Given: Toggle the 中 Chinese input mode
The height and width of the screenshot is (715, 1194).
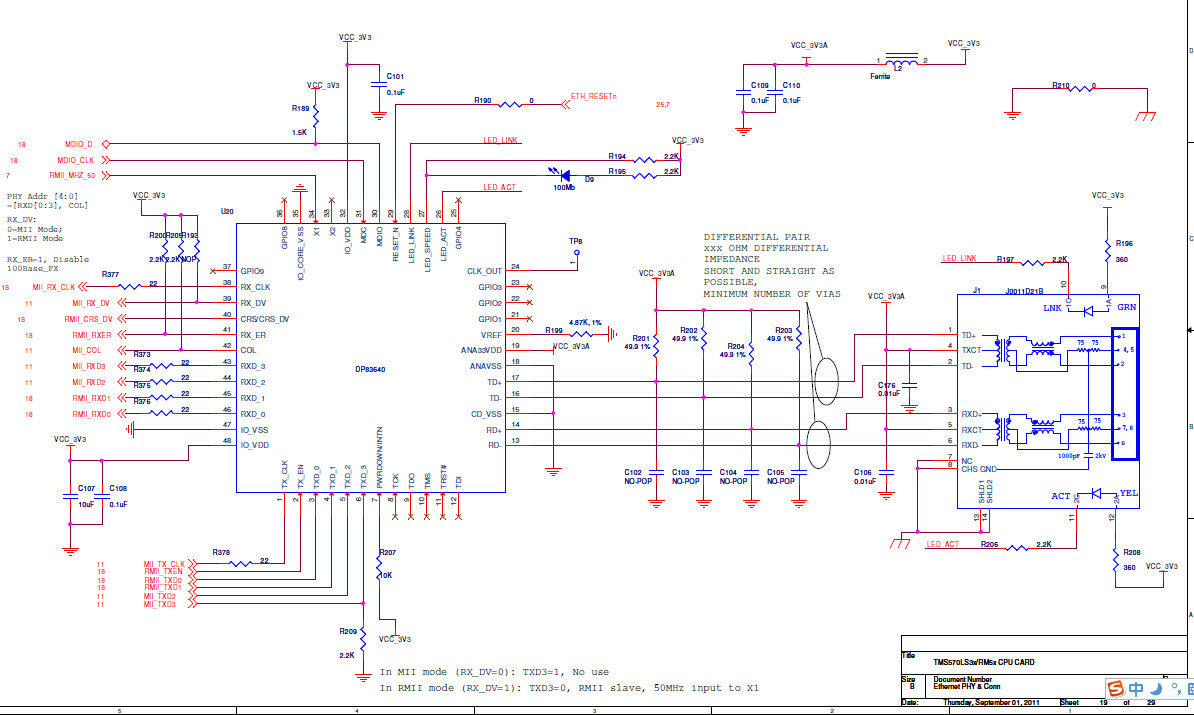Looking at the screenshot, I should 1136,689.
